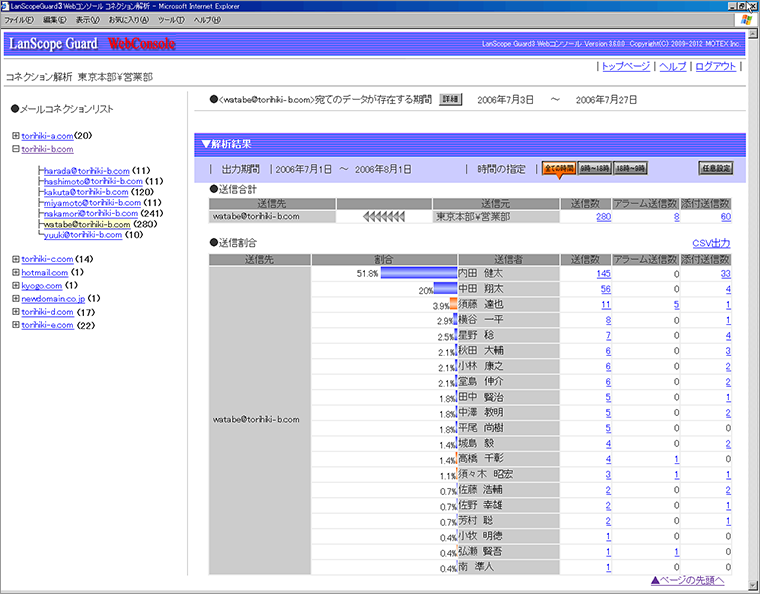Open the ファイル menu
This screenshot has width=760, height=594.
click(x=19, y=20)
